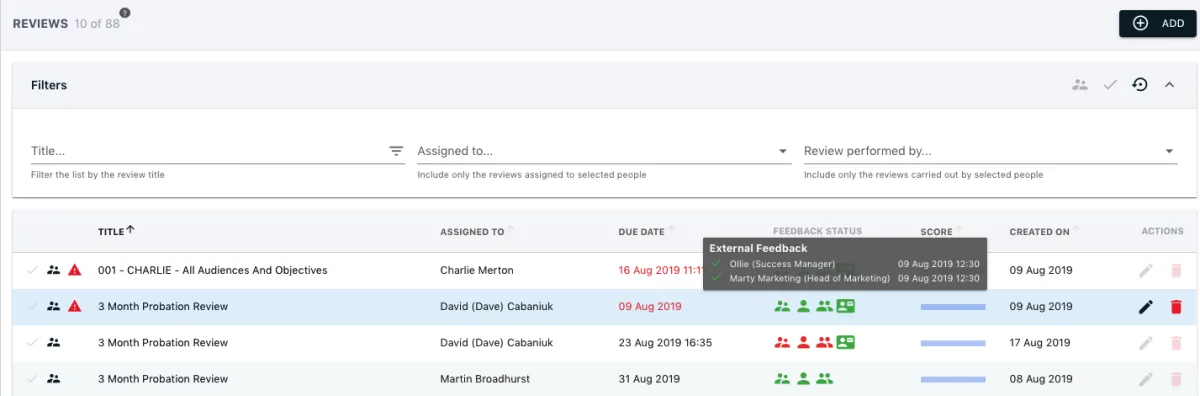
Task: Click score bar on review created 17 Aug 2019
Action: point(953,343)
